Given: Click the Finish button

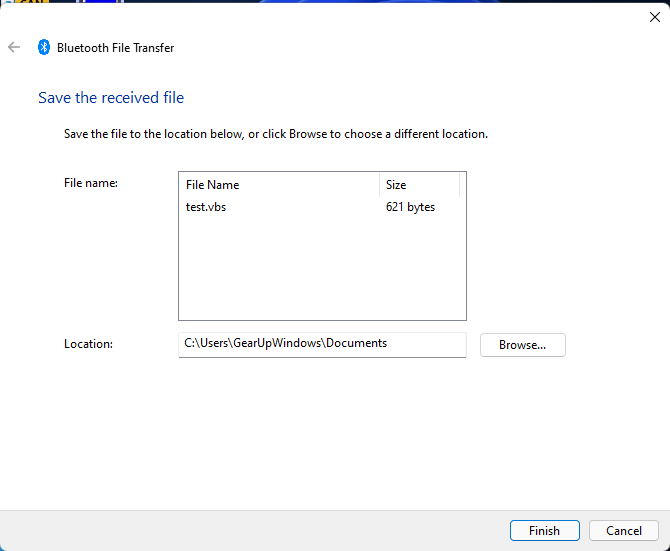Looking at the screenshot, I should pos(544,530).
